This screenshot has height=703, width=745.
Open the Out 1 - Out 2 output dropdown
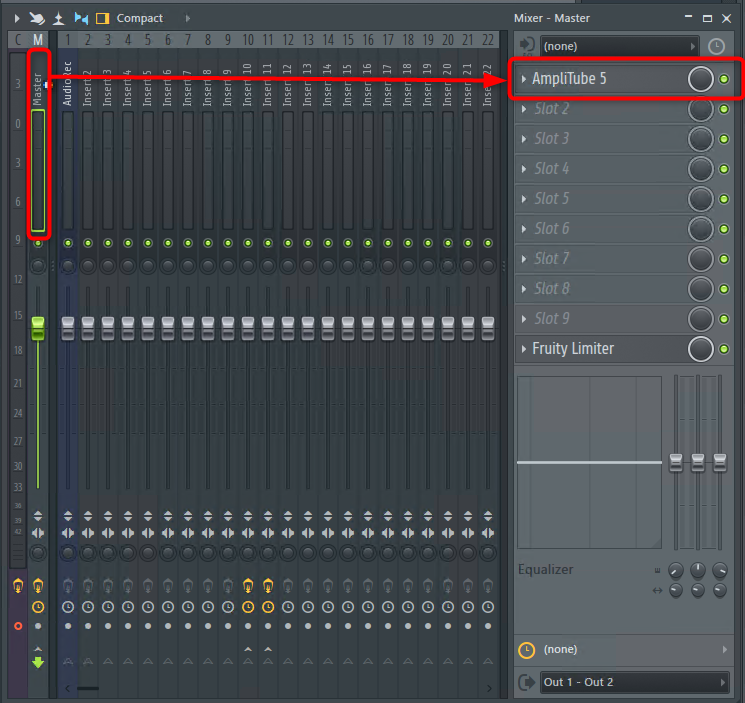pyautogui.click(x=633, y=682)
